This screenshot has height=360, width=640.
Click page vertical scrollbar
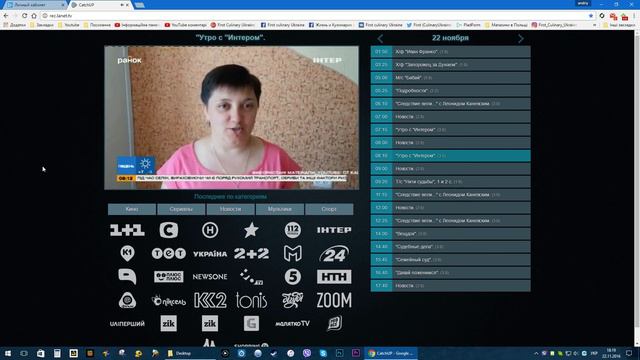(637, 188)
